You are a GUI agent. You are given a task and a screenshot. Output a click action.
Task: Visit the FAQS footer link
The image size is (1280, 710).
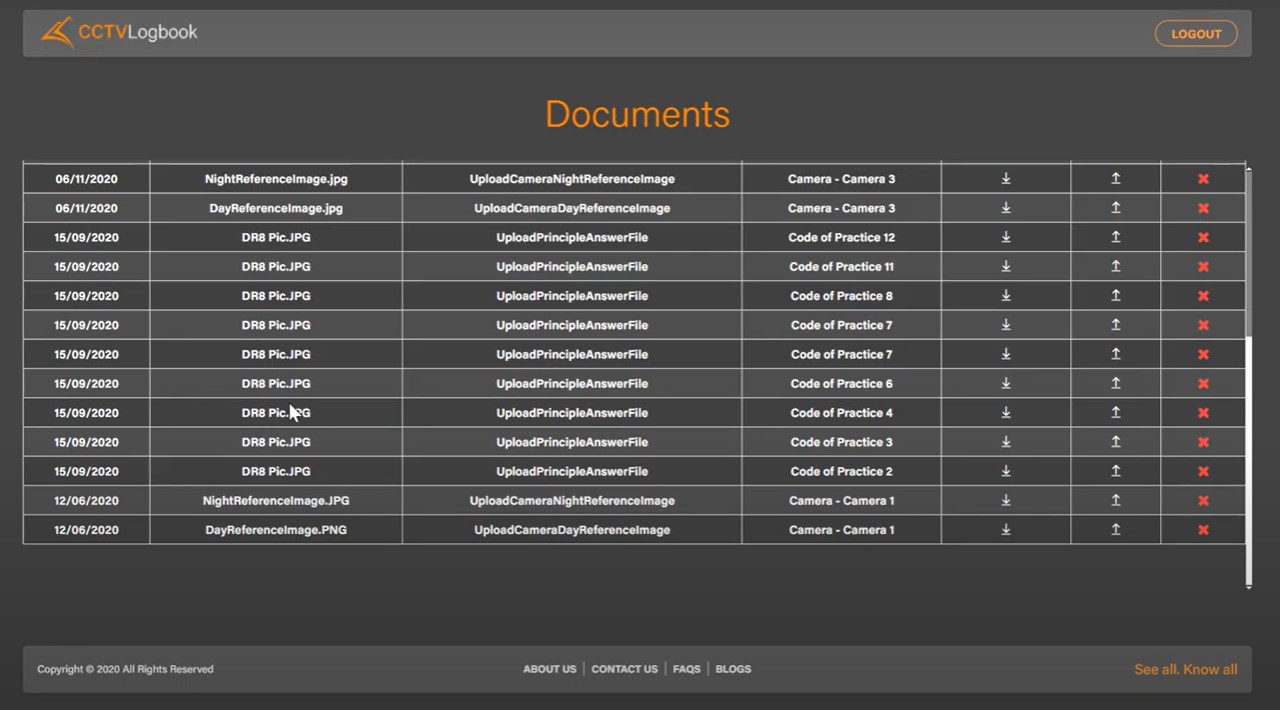tap(687, 669)
